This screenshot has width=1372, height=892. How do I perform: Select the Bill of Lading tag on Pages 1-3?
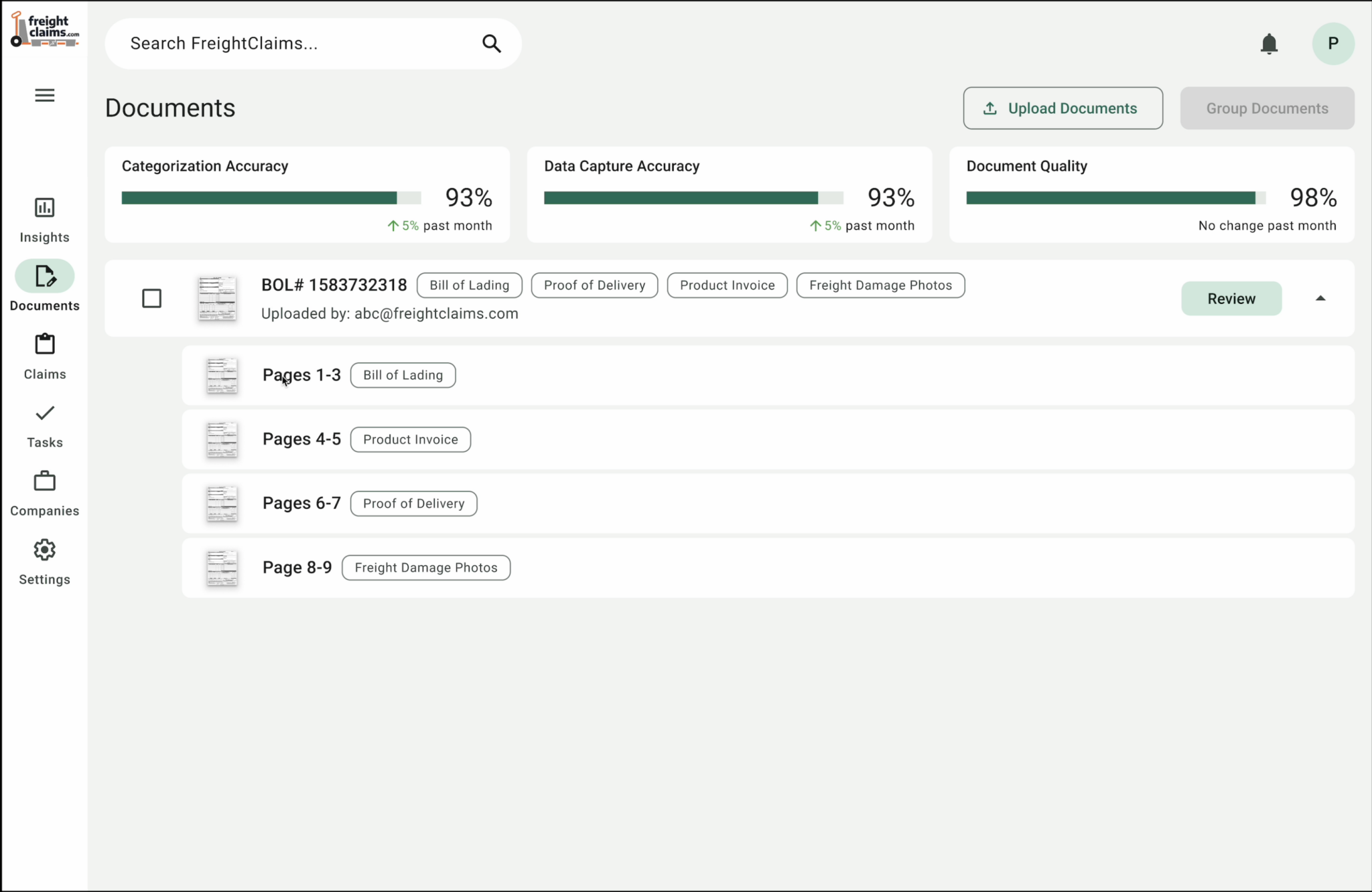[x=402, y=375]
